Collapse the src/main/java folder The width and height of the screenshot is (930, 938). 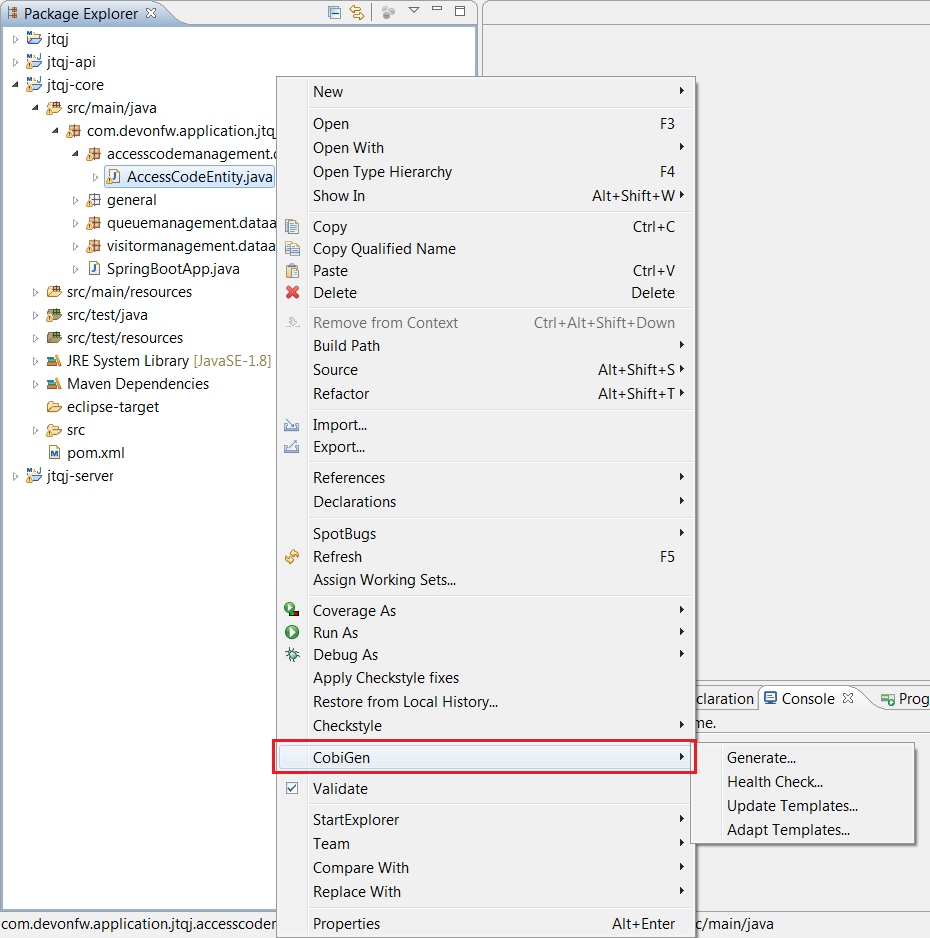(x=35, y=107)
